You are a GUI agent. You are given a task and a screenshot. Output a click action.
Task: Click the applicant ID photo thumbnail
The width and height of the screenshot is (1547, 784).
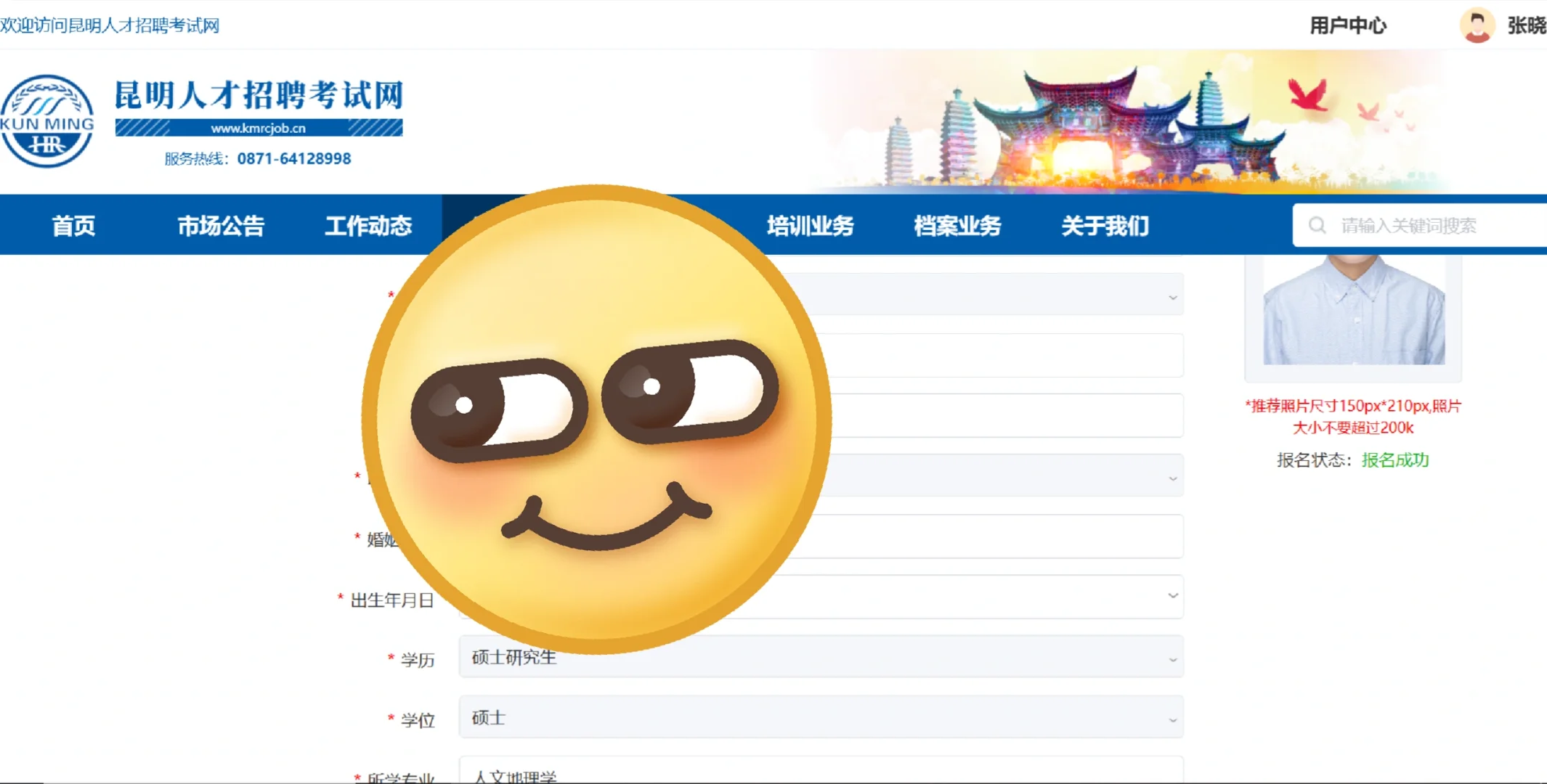pyautogui.click(x=1353, y=312)
